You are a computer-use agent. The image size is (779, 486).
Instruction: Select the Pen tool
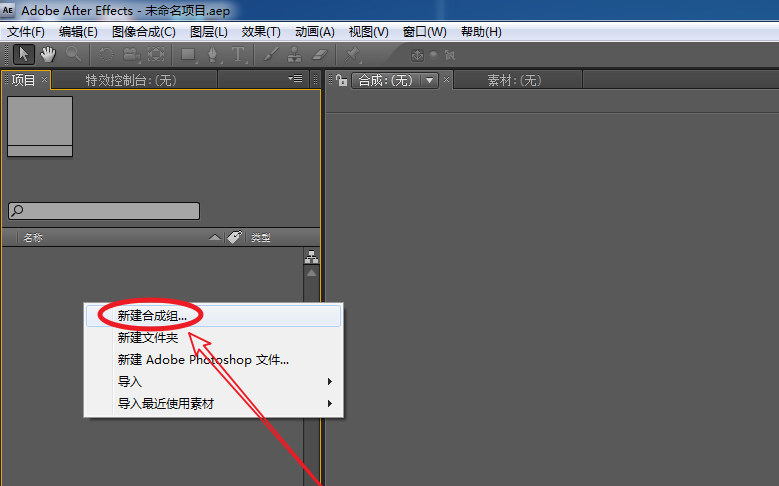click(x=213, y=55)
